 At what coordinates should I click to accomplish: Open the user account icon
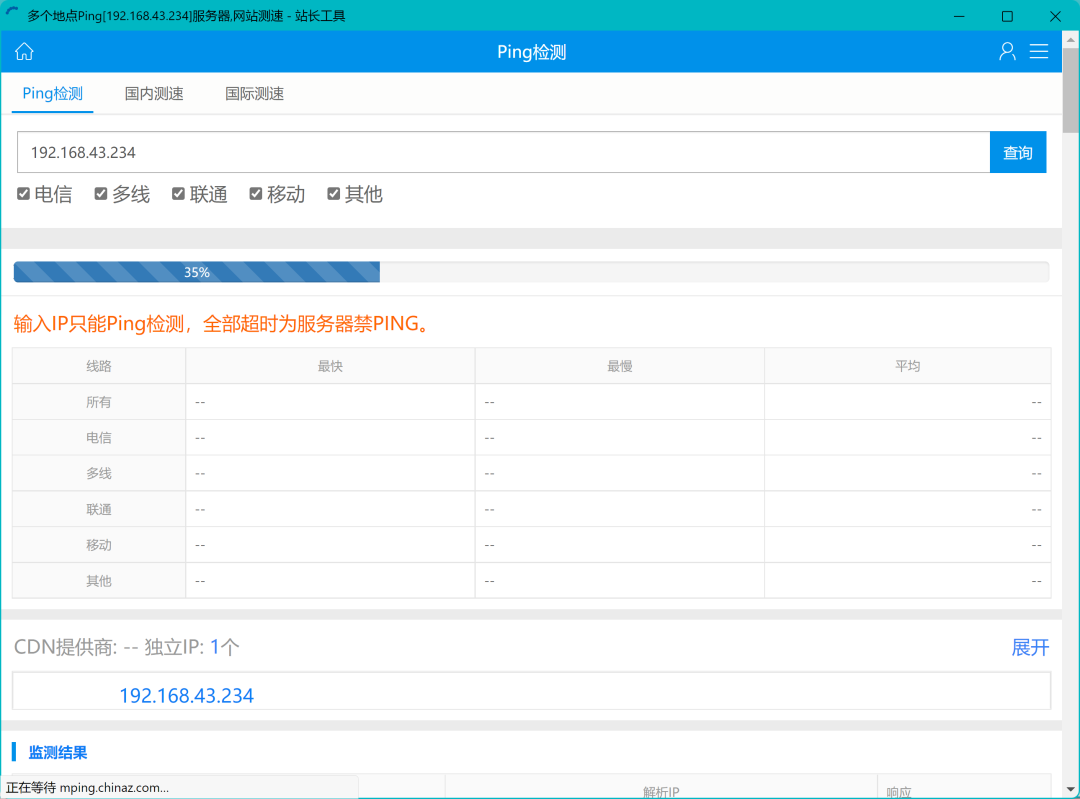1007,52
